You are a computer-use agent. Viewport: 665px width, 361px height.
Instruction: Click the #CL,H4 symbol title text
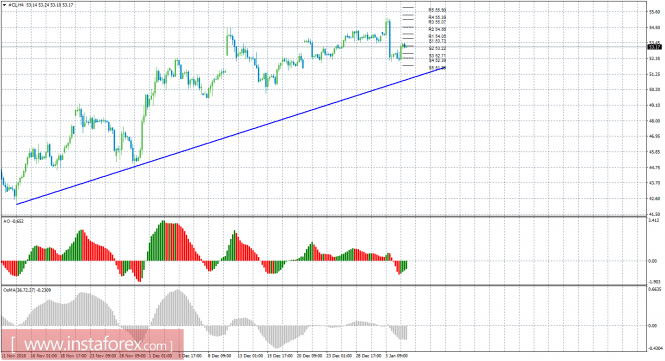point(15,5)
